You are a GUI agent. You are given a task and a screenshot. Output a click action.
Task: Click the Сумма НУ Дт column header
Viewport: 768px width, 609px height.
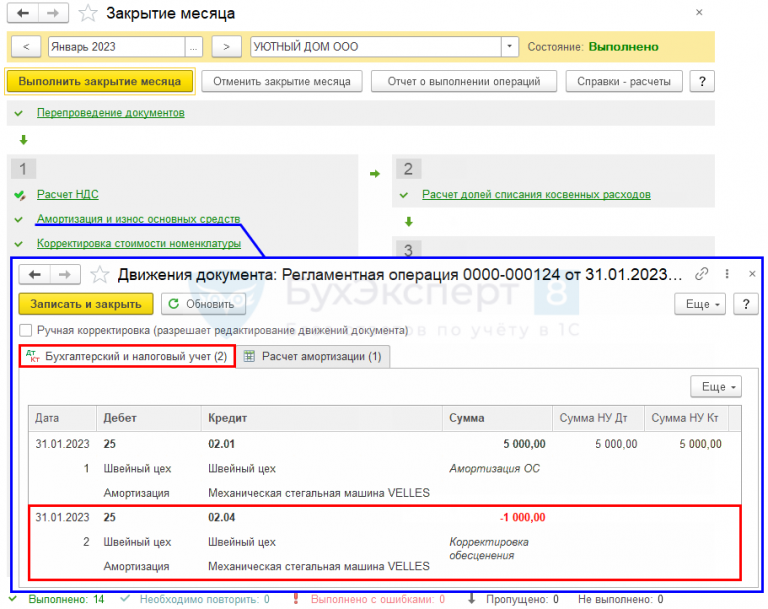[x=599, y=418]
